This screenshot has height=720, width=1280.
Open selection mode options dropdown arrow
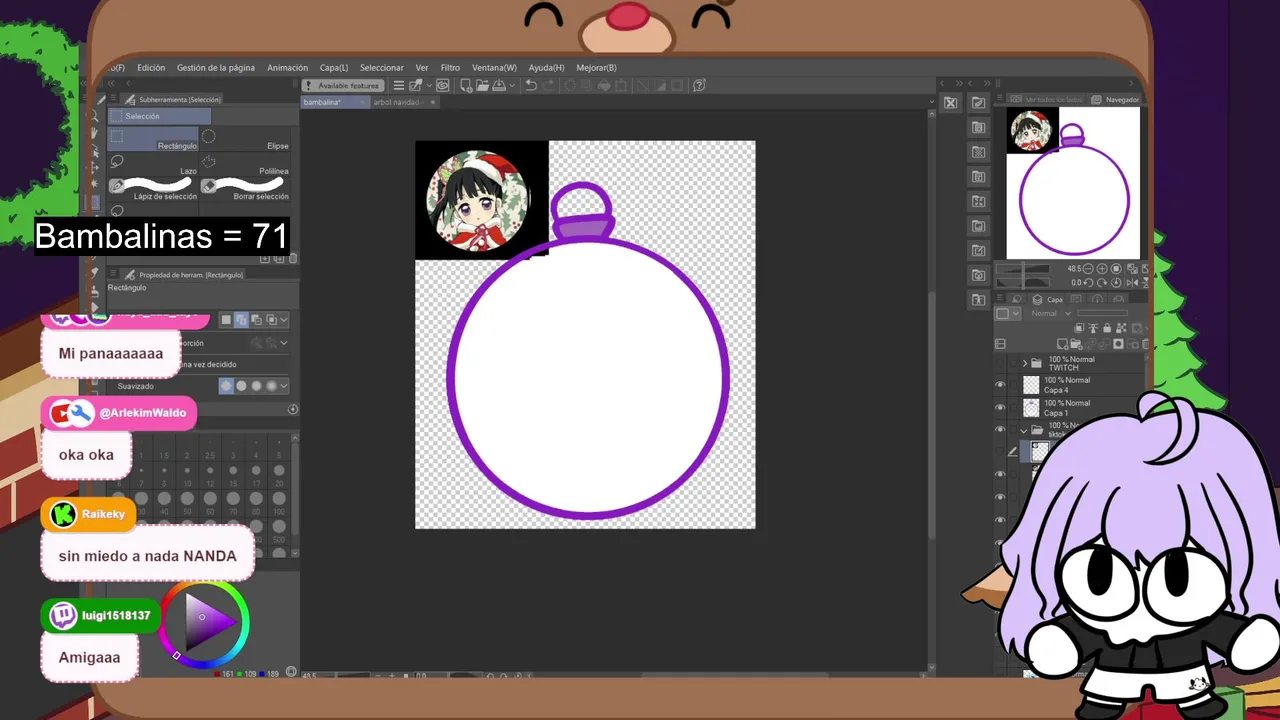[284, 320]
